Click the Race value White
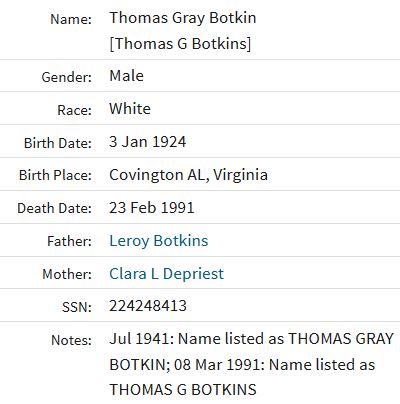This screenshot has width=400, height=404. point(130,109)
